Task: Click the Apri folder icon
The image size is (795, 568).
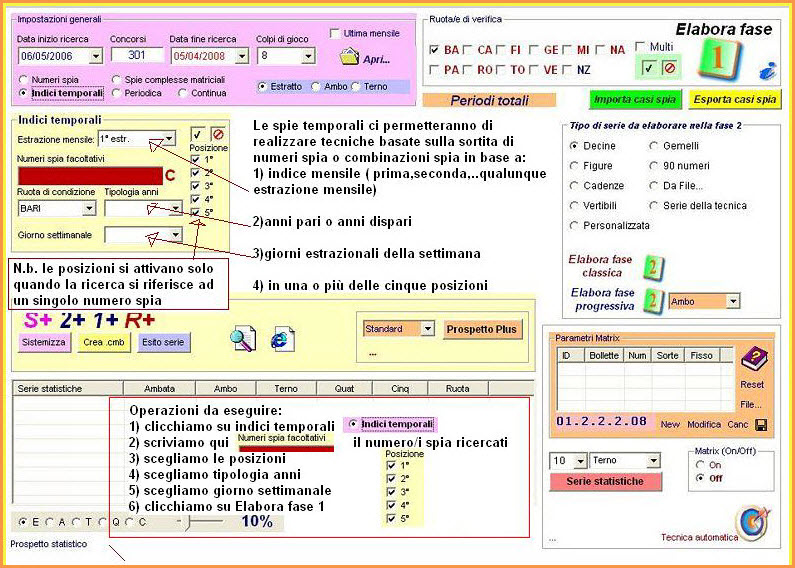Action: [x=349, y=56]
